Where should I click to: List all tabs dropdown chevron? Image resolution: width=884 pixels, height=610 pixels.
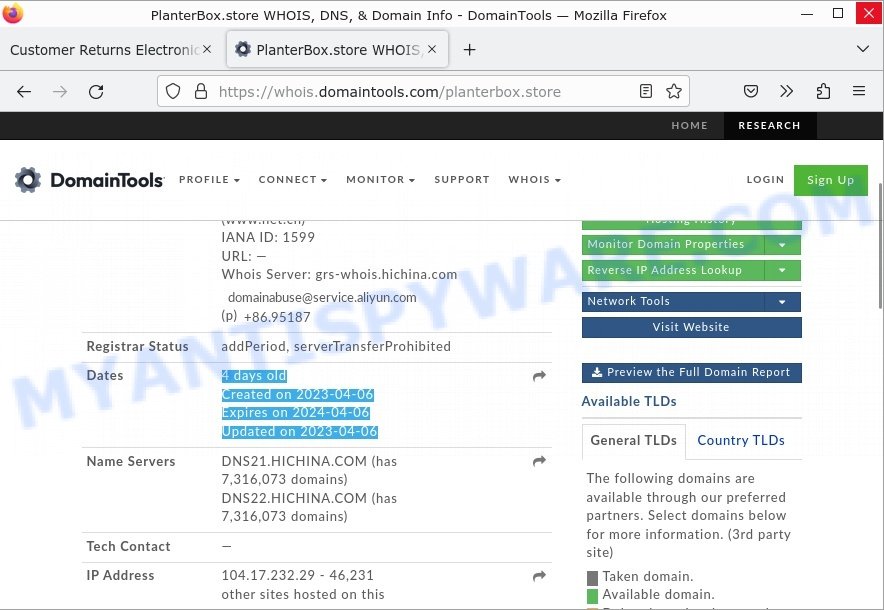click(x=863, y=49)
